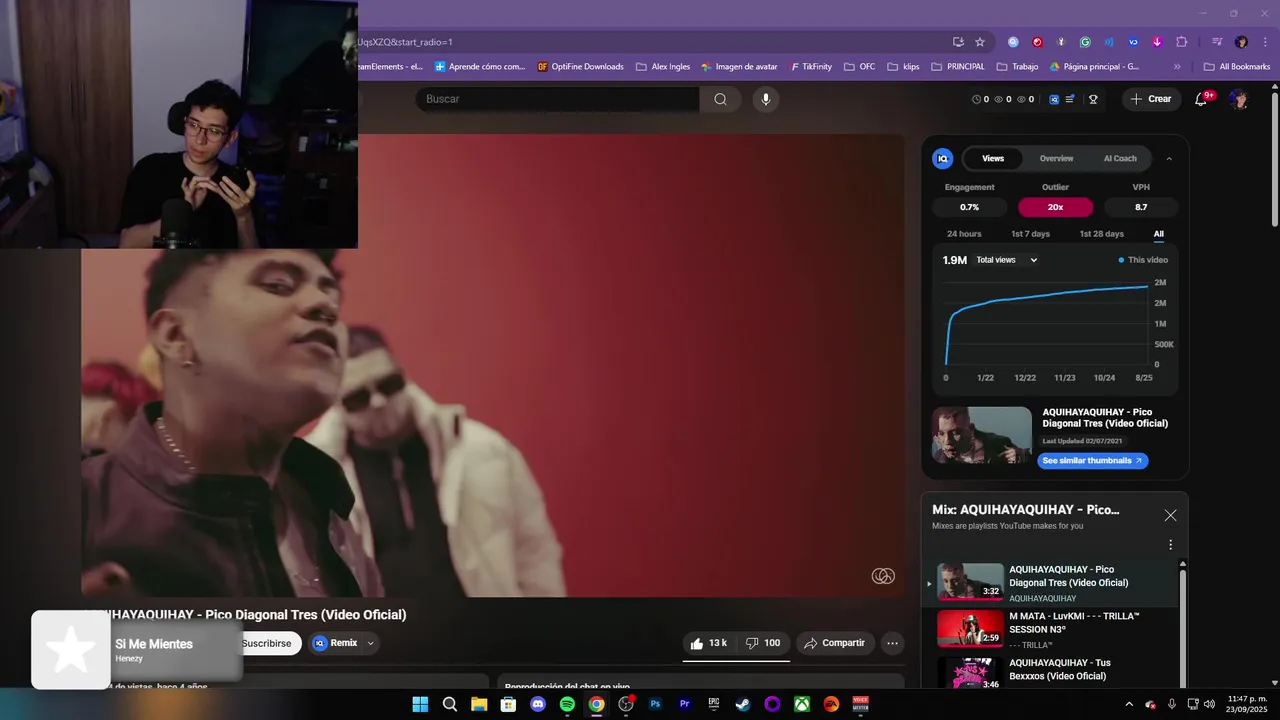Expand the Total views dropdown
This screenshot has height=720, width=1280.
tap(1007, 260)
